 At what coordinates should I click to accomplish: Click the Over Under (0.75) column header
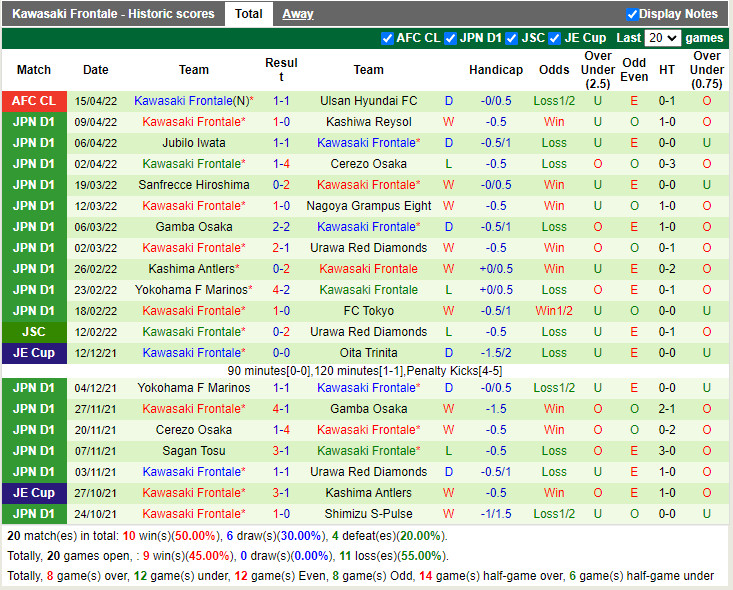click(707, 70)
